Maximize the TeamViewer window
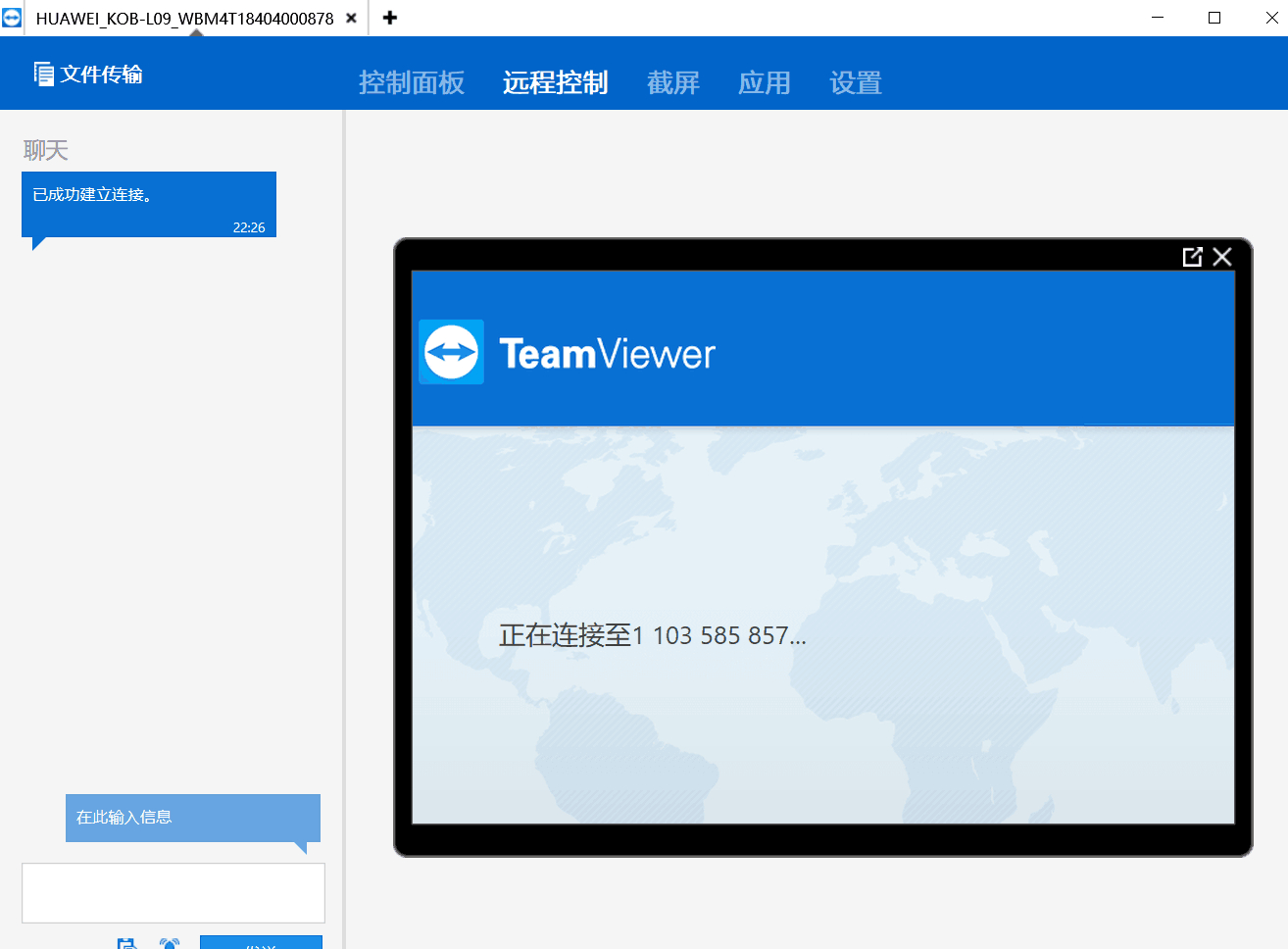Image resolution: width=1288 pixels, height=949 pixels. coord(1214,18)
